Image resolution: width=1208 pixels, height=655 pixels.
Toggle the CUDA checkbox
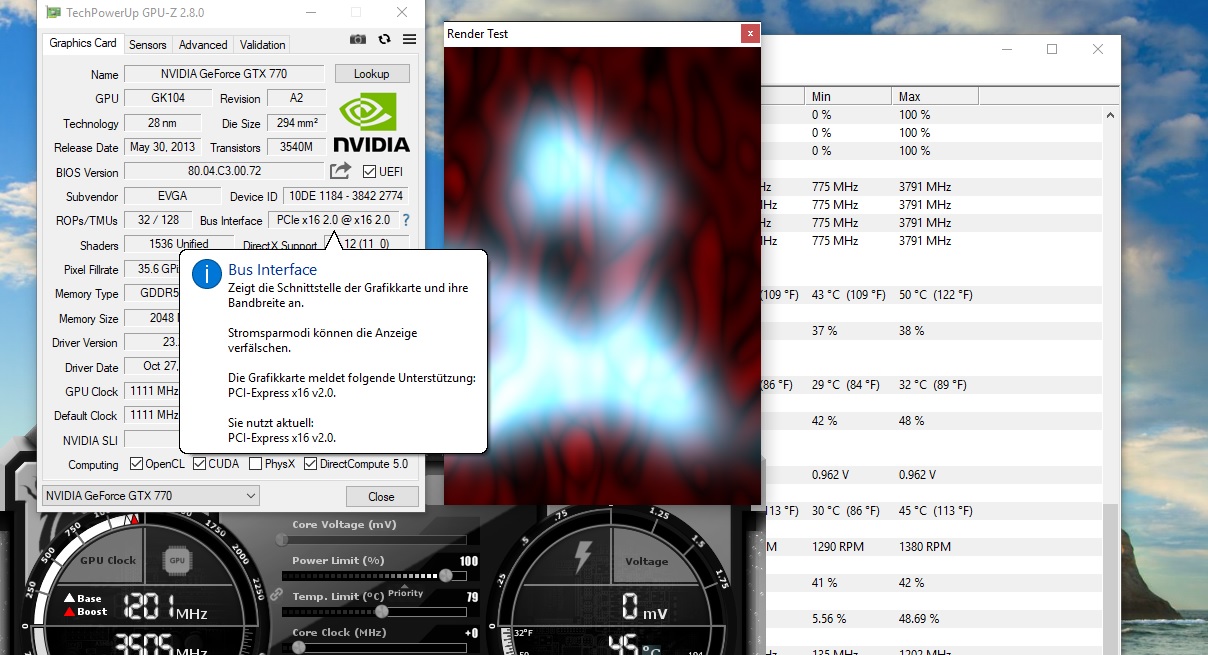(199, 464)
